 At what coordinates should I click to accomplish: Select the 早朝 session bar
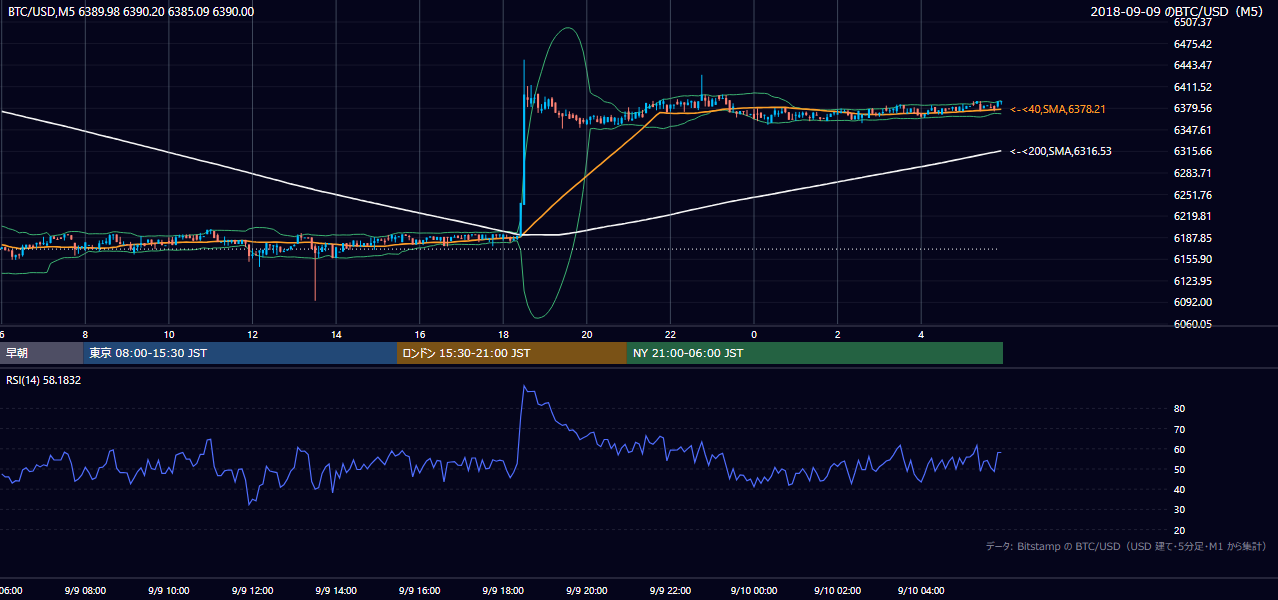tap(41, 353)
